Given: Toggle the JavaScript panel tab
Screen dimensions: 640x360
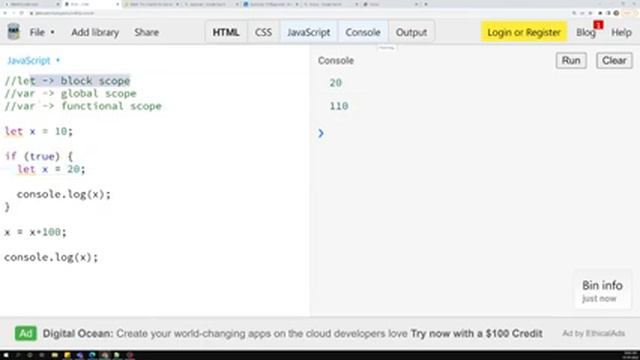Looking at the screenshot, I should [309, 32].
